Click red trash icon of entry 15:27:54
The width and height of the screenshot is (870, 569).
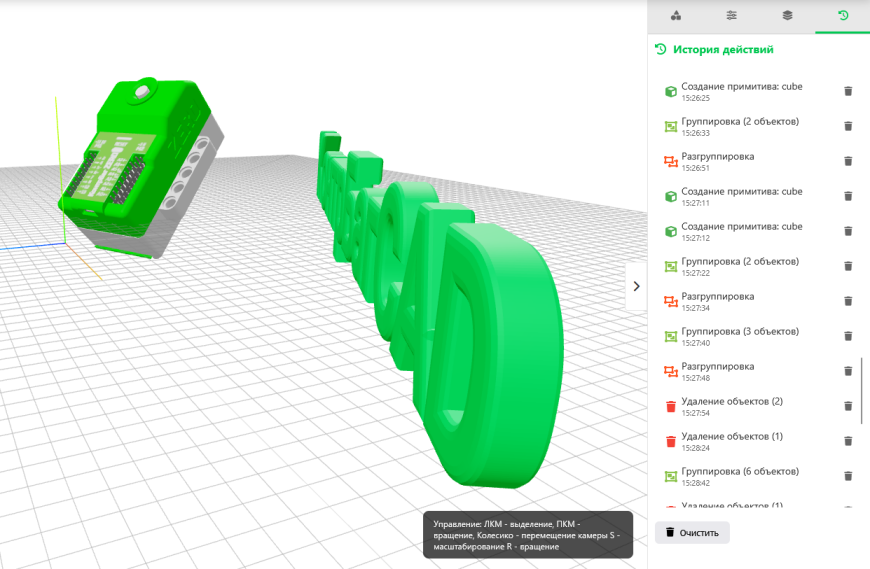tap(671, 407)
